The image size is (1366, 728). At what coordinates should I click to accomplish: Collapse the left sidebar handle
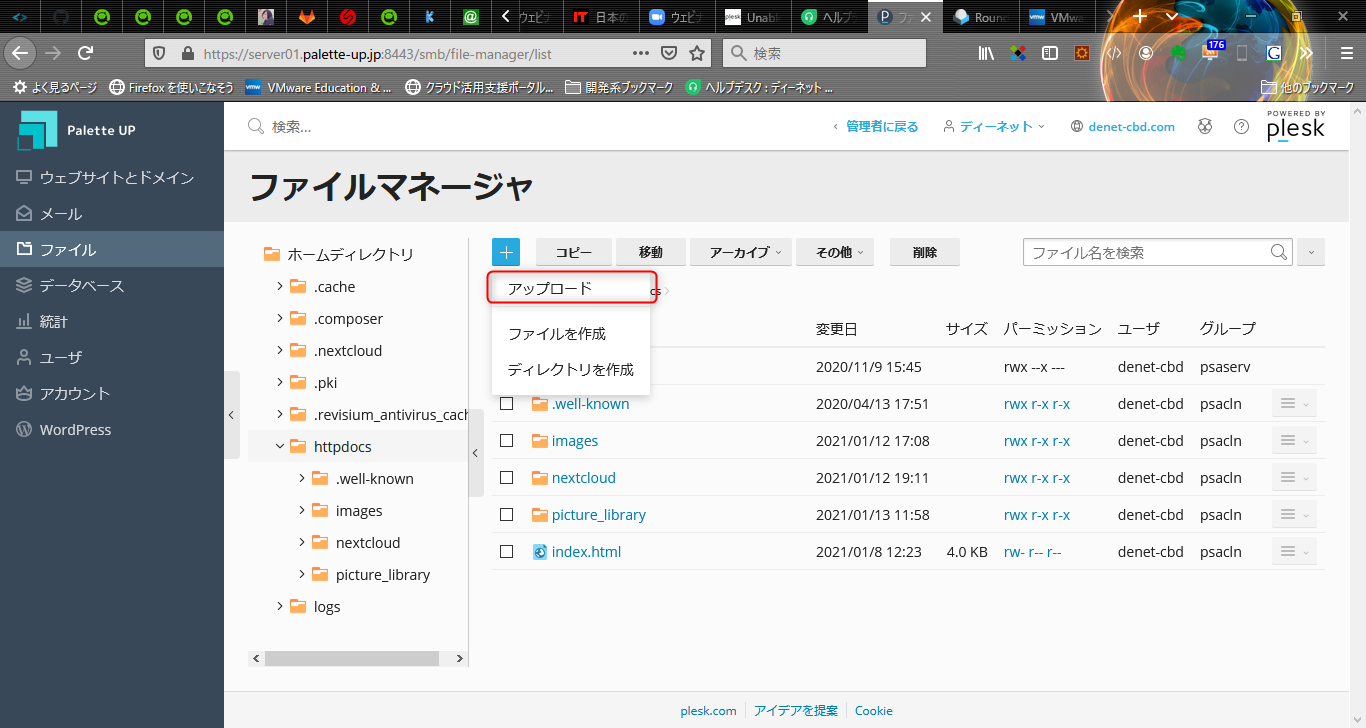[x=232, y=414]
